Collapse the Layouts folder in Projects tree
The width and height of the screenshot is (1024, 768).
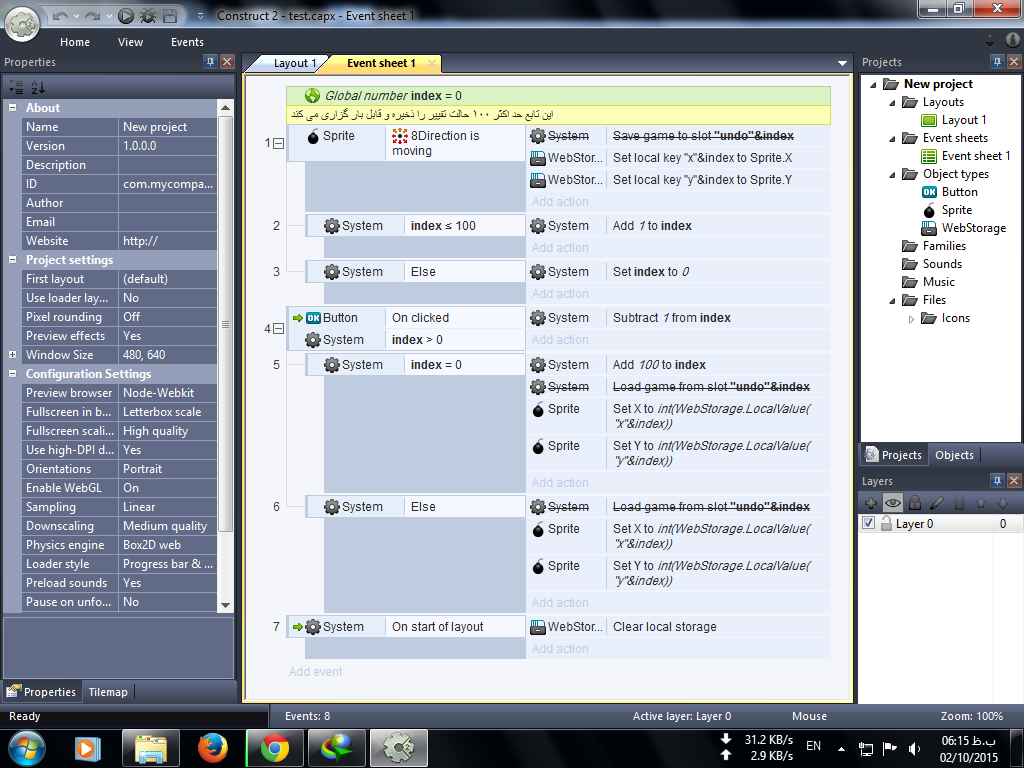[892, 103]
